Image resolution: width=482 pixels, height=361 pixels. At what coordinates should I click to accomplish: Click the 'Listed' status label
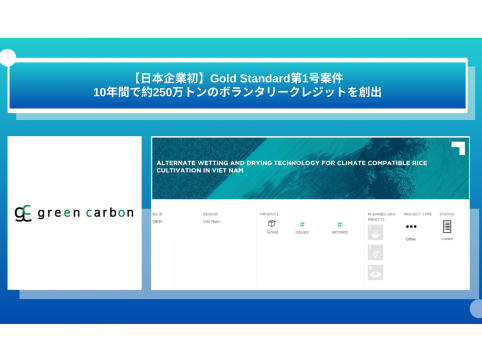pyautogui.click(x=447, y=239)
